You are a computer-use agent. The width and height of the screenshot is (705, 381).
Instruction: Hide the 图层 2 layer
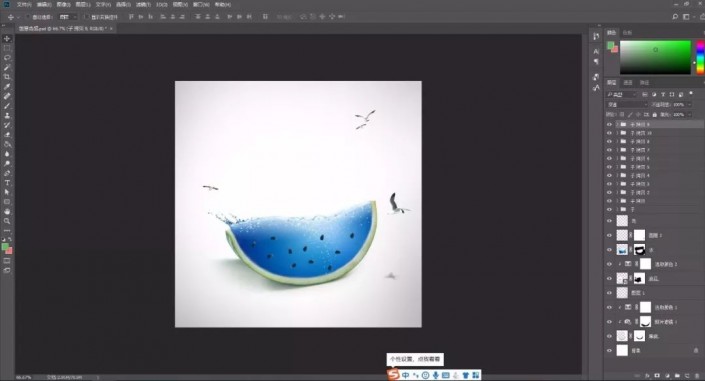coord(610,235)
